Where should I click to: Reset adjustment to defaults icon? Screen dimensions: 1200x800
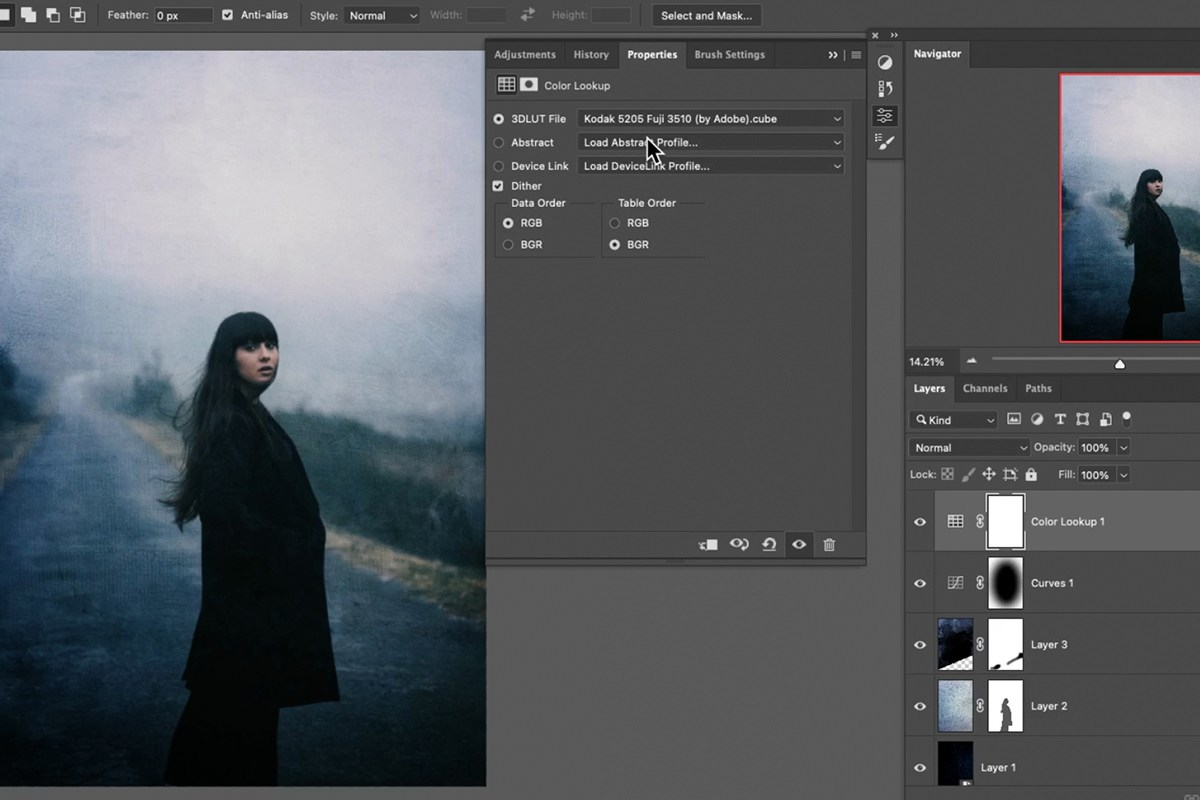click(769, 545)
